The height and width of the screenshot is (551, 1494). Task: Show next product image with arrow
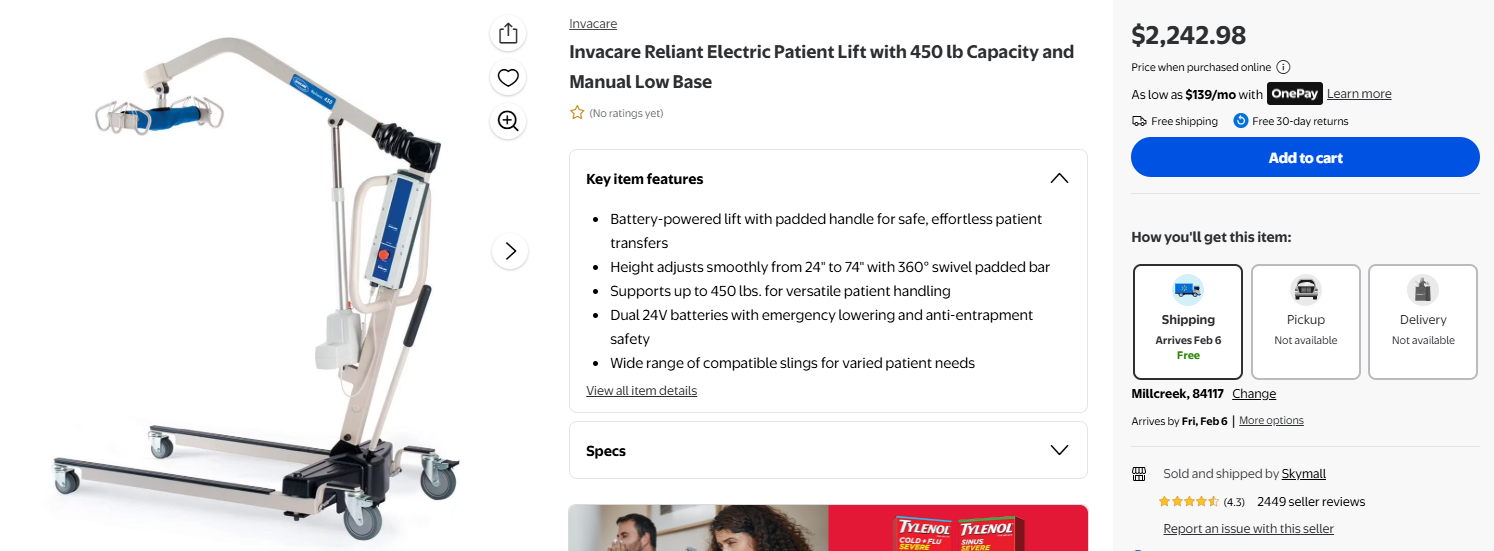pyautogui.click(x=510, y=251)
